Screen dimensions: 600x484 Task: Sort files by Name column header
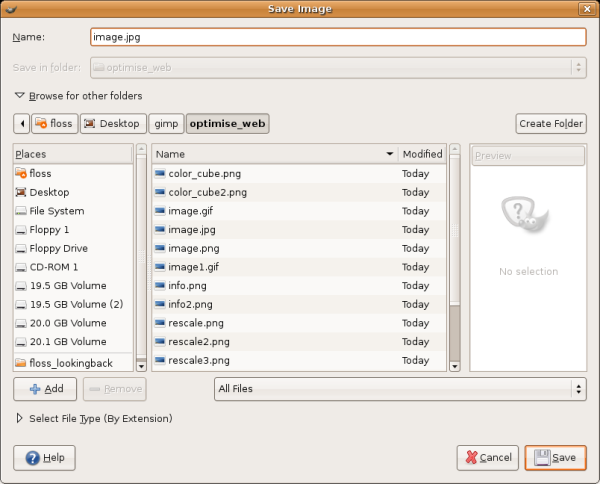click(x=270, y=154)
